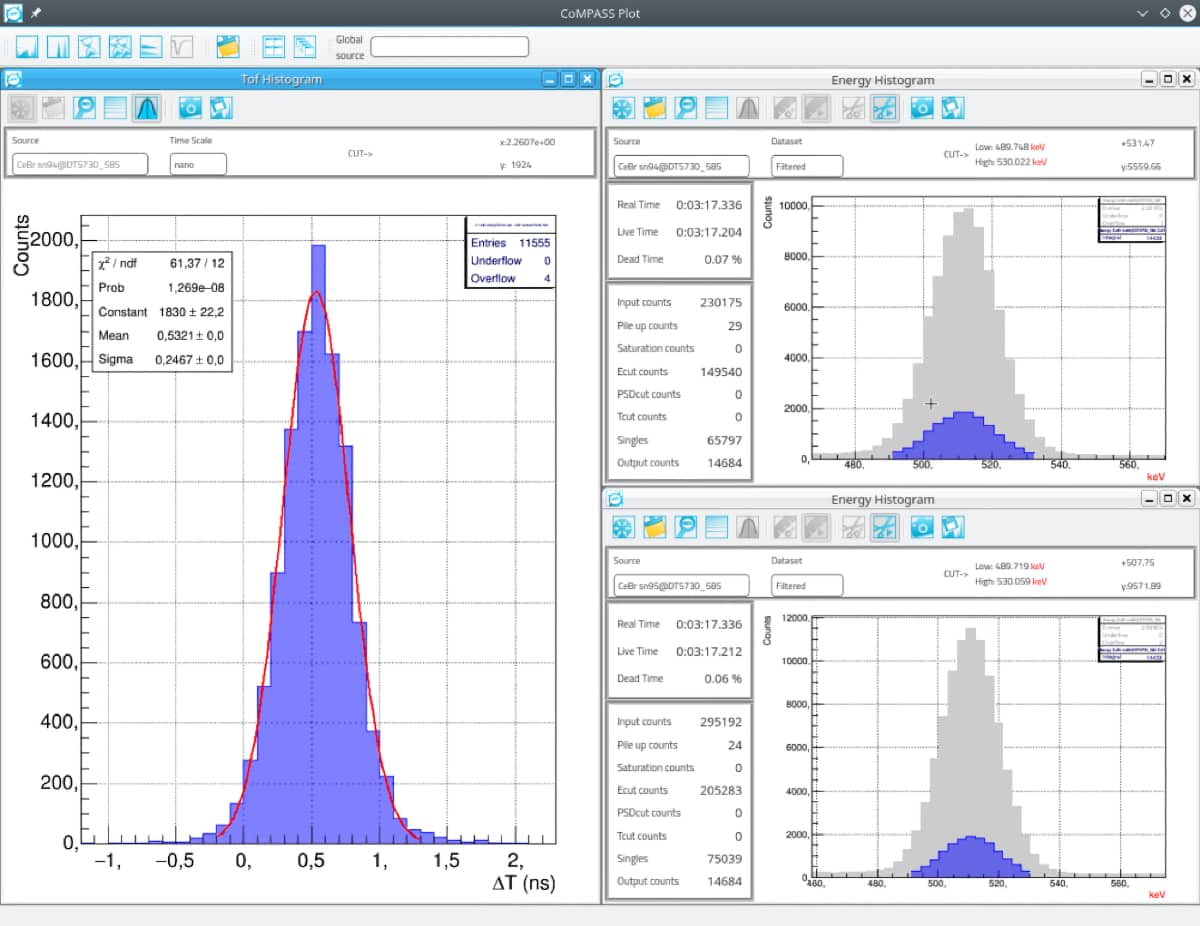Click 'Ecut counts 149540' in top Energy Histogram
Image resolution: width=1200 pixels, height=926 pixels.
pos(679,371)
